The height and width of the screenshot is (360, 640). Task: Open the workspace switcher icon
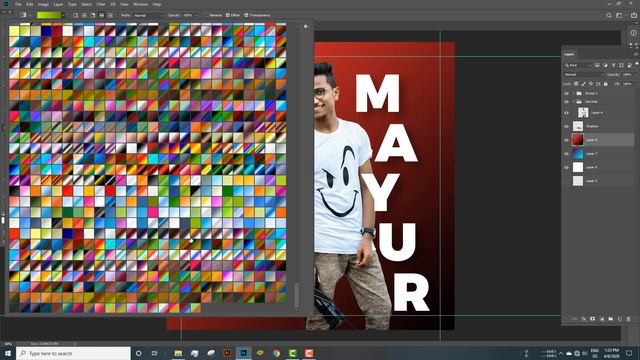point(620,15)
